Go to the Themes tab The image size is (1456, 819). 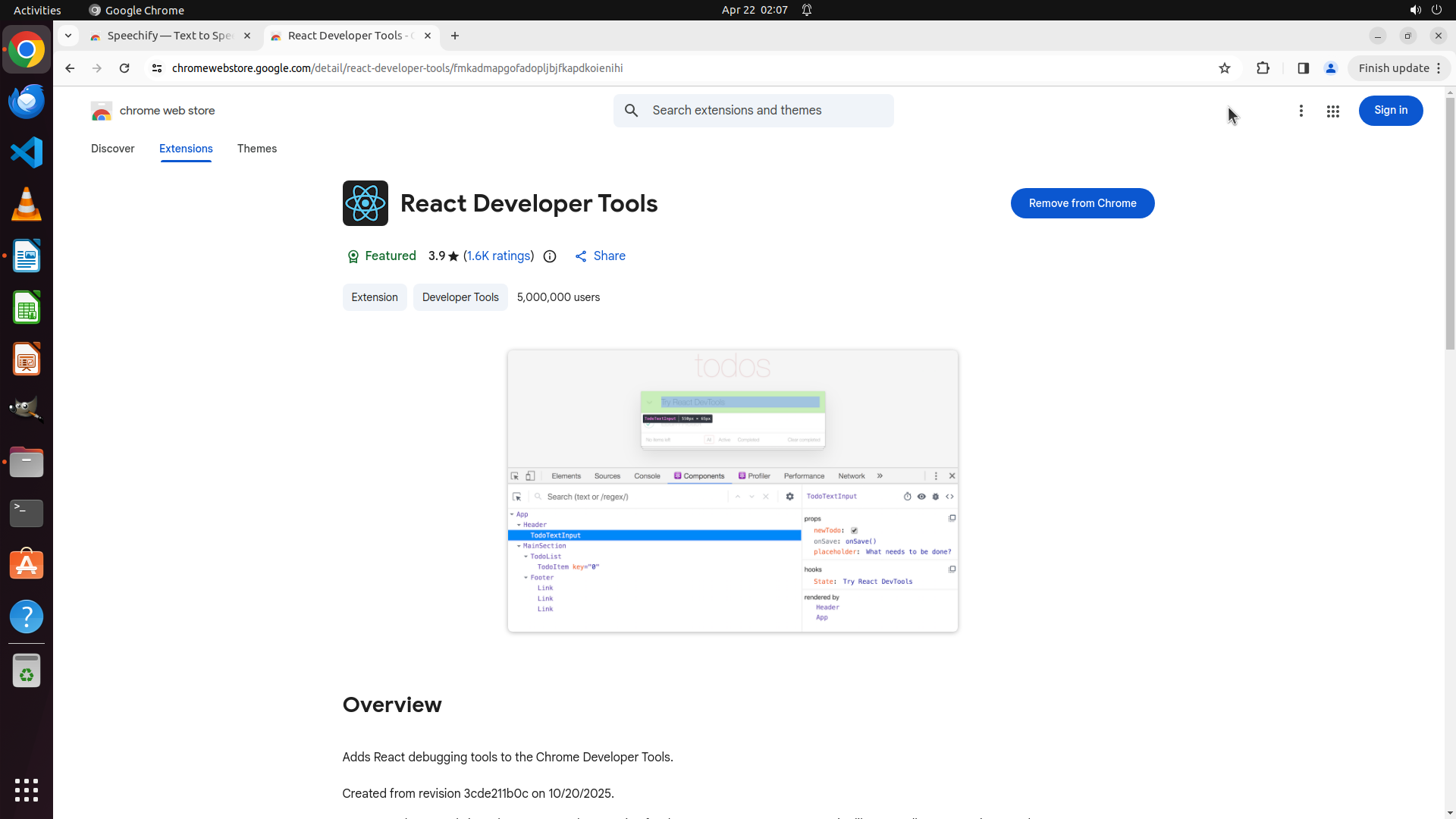(256, 149)
